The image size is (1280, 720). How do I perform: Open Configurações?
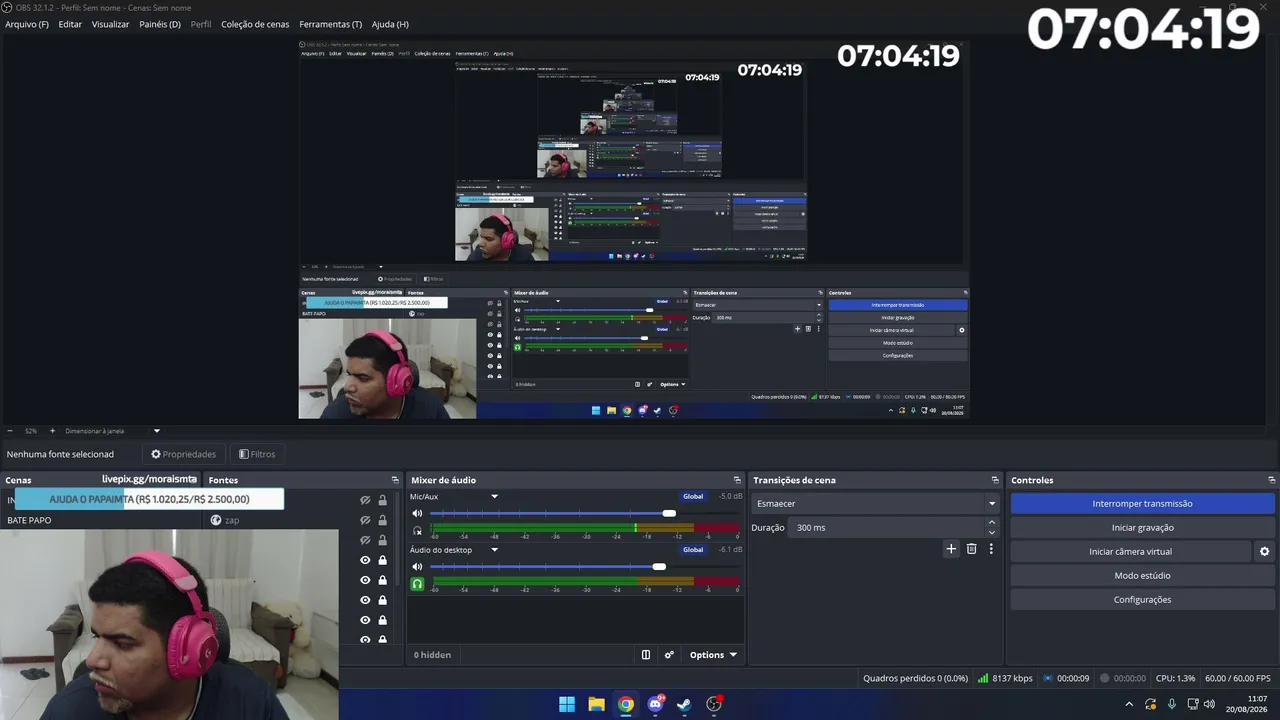tap(1142, 600)
